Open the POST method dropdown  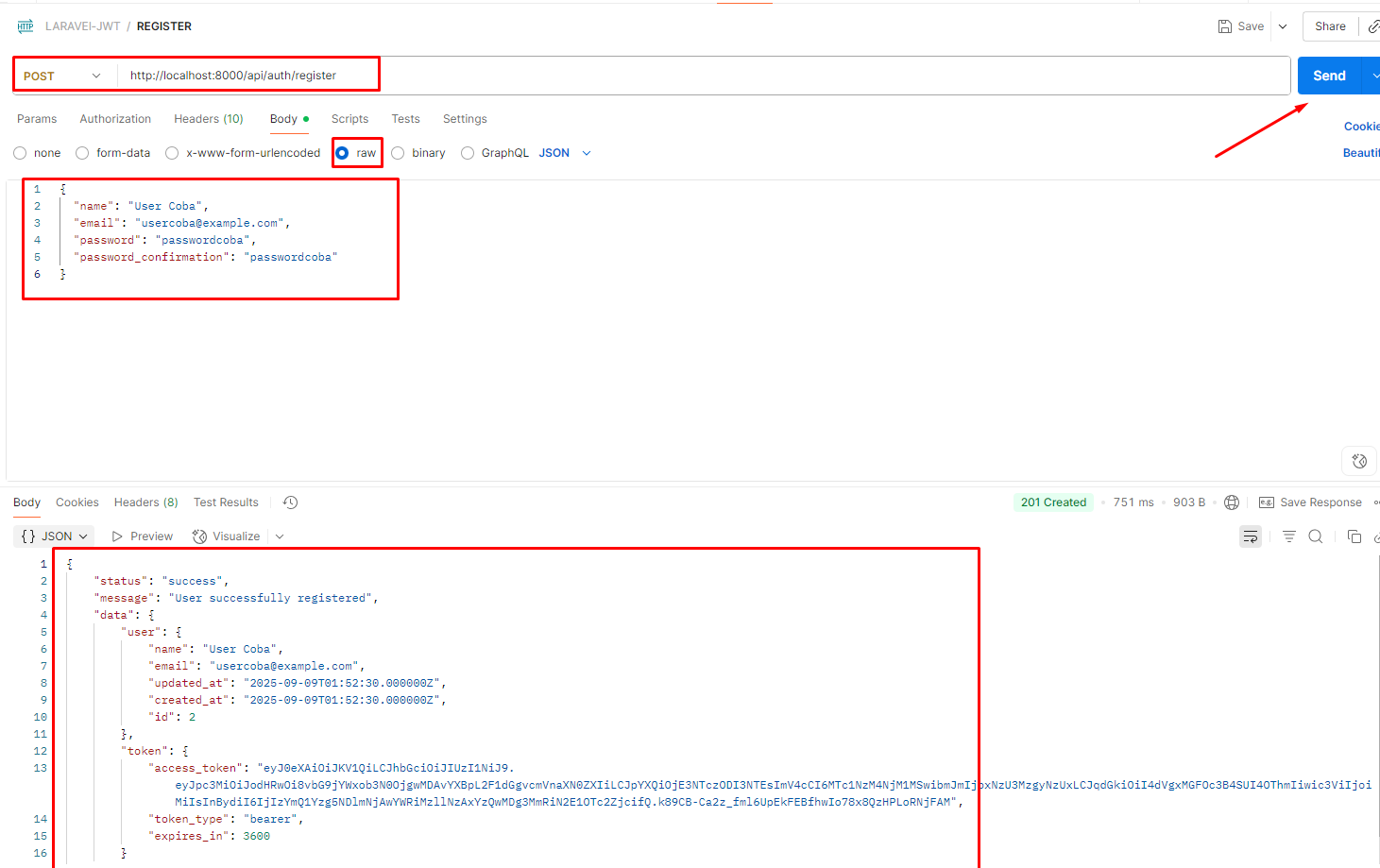pyautogui.click(x=62, y=76)
